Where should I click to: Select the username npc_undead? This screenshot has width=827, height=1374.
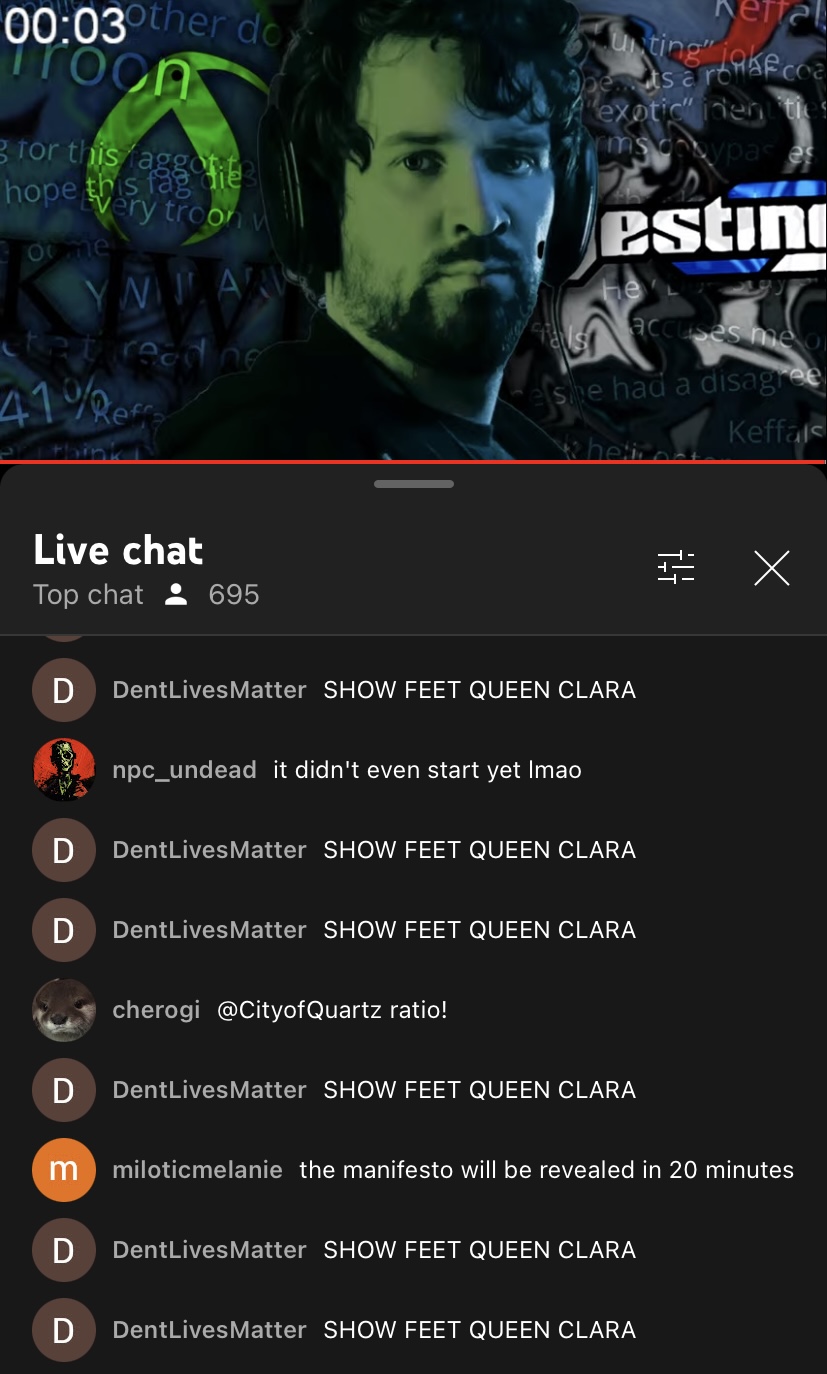coord(185,770)
